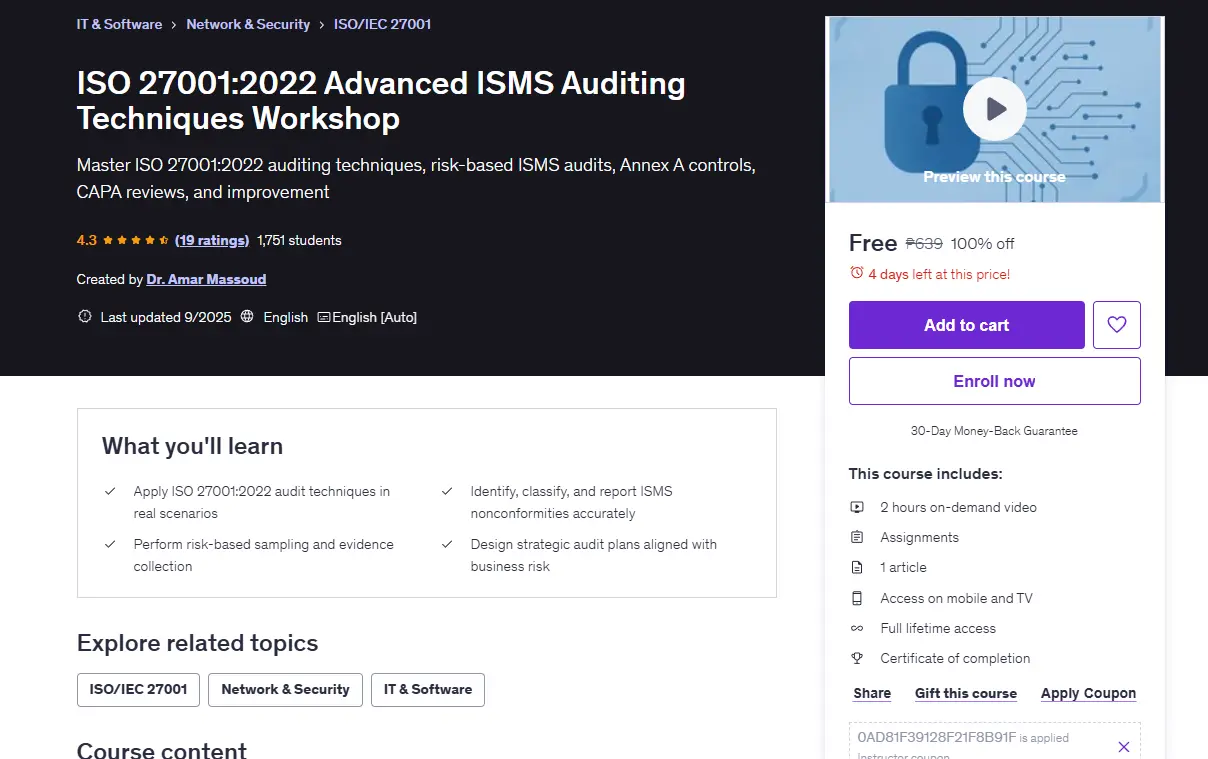Screen dimensions: 1208x759
Task: Click the last updated badge icon
Action: pos(85,317)
